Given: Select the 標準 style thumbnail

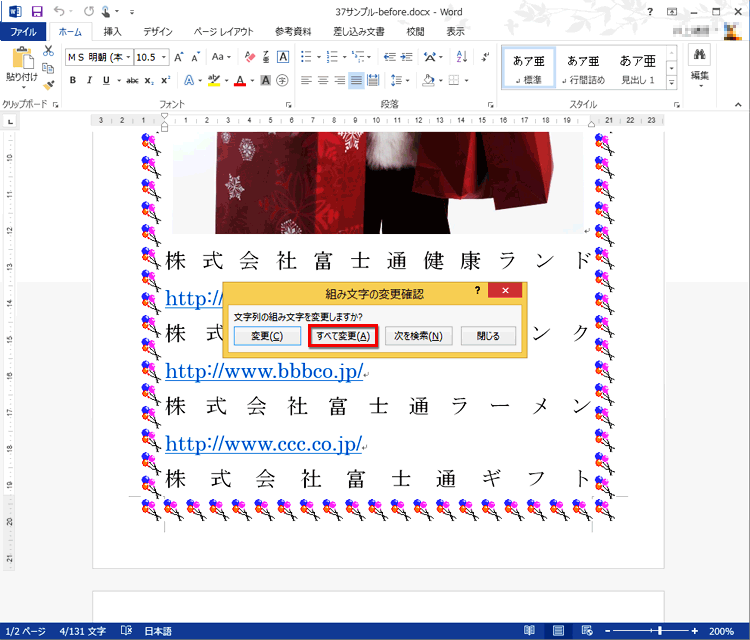Looking at the screenshot, I should pos(529,67).
